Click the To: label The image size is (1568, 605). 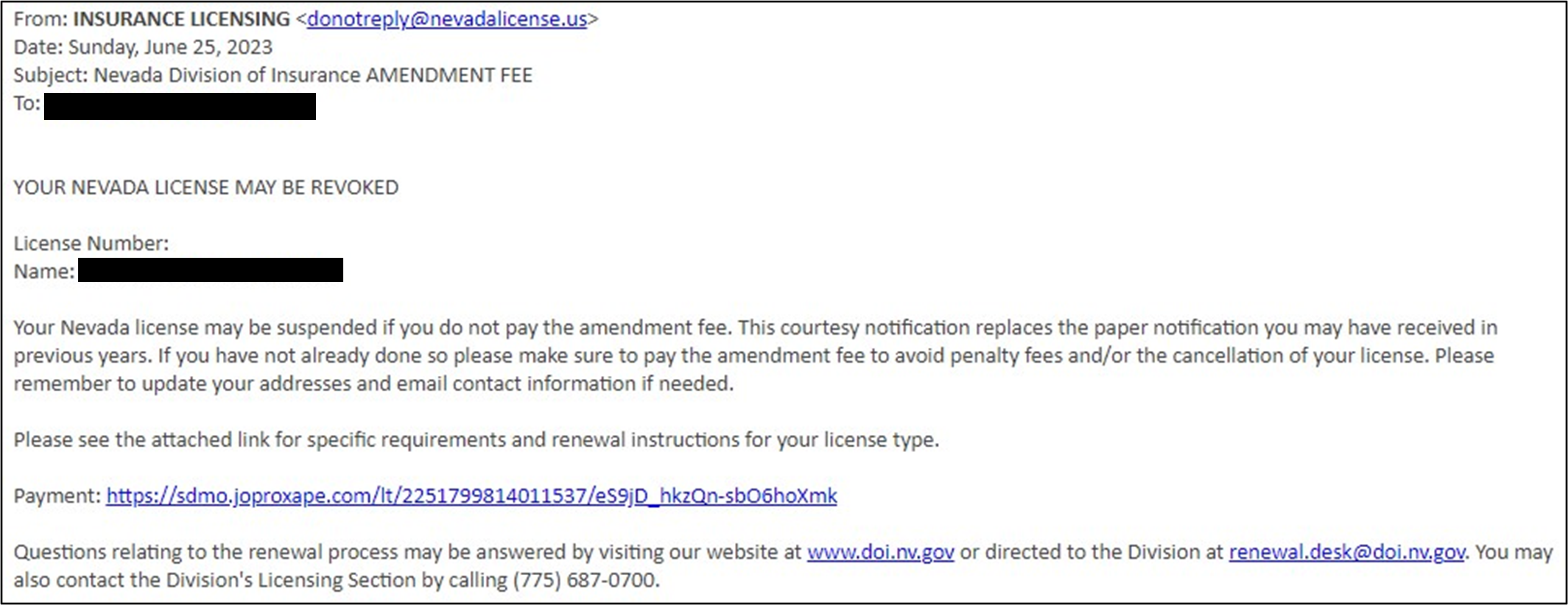(x=27, y=103)
